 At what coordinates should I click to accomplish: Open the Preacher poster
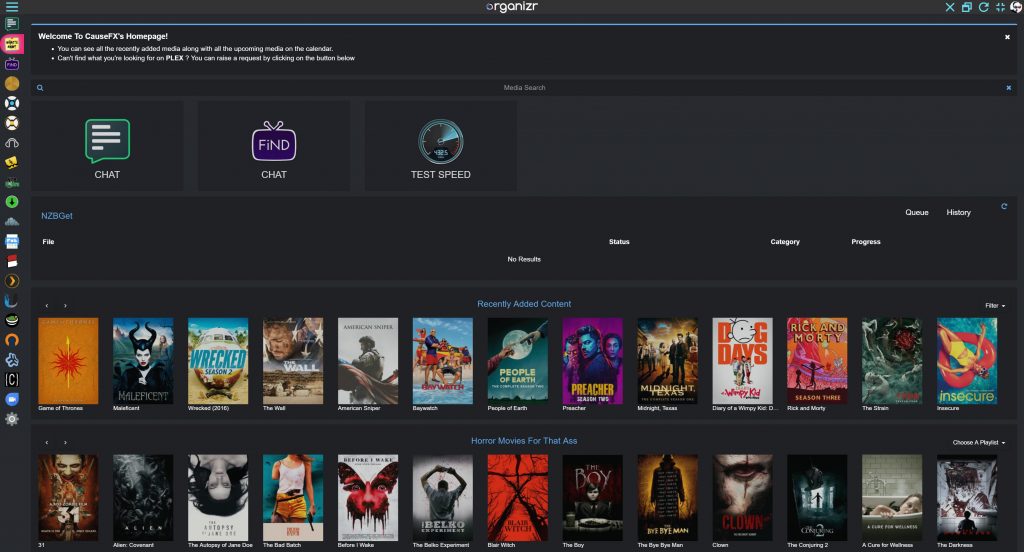pos(592,361)
